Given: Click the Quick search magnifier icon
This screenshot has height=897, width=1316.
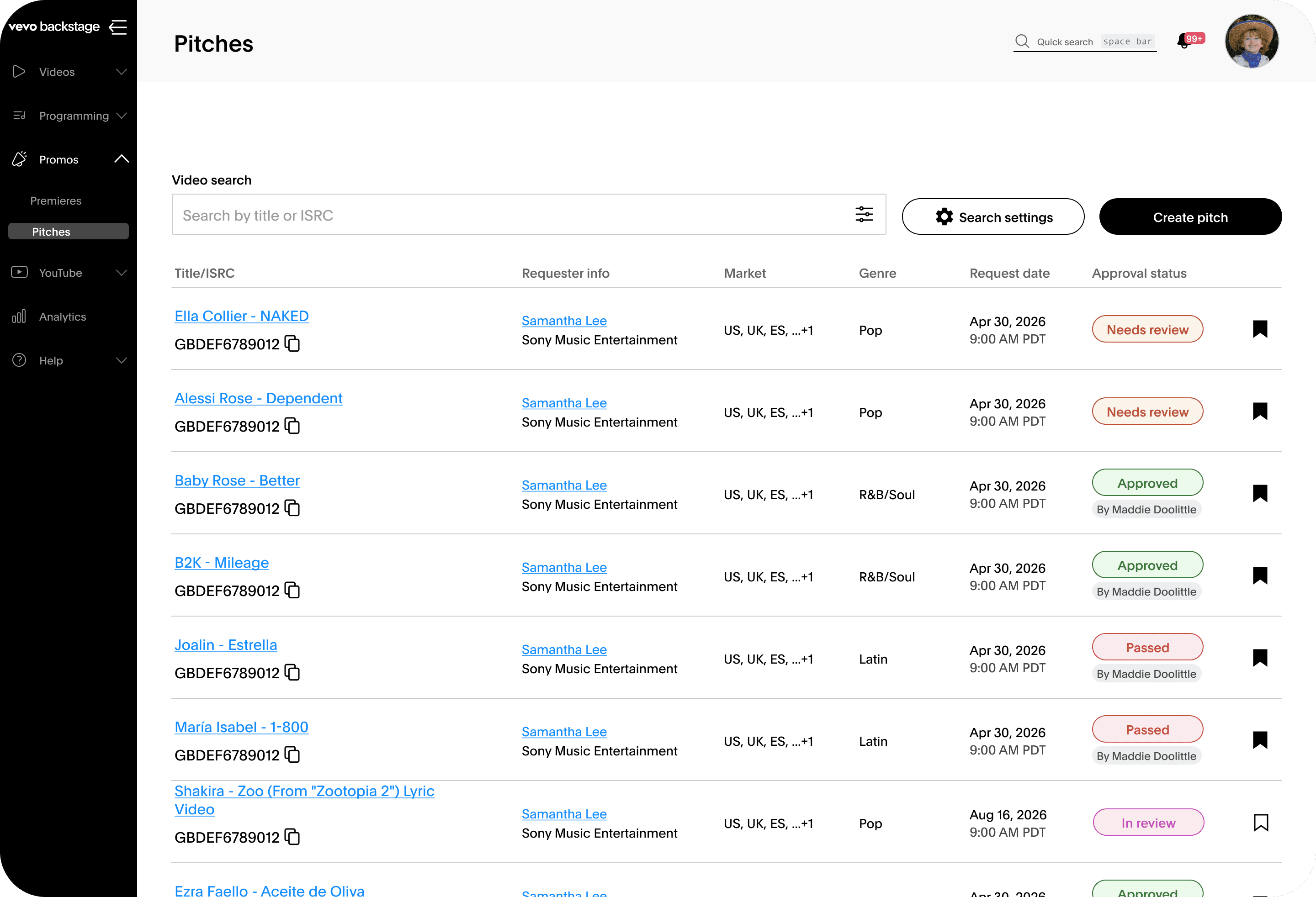Looking at the screenshot, I should (1022, 41).
